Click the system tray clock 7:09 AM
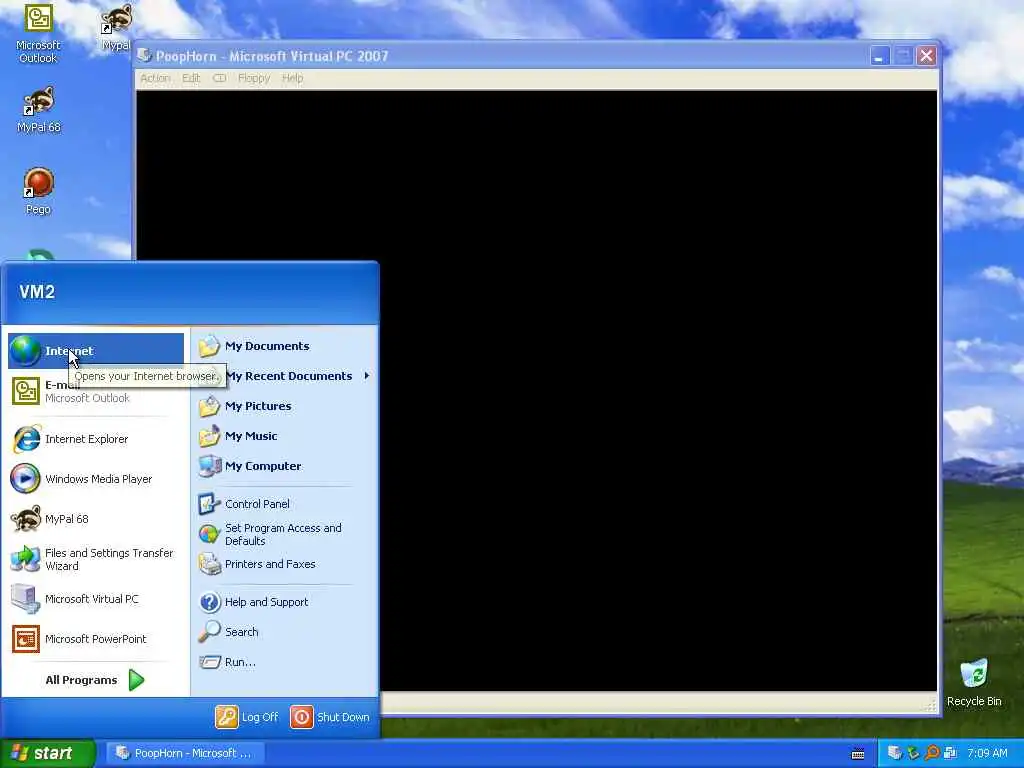 point(987,753)
